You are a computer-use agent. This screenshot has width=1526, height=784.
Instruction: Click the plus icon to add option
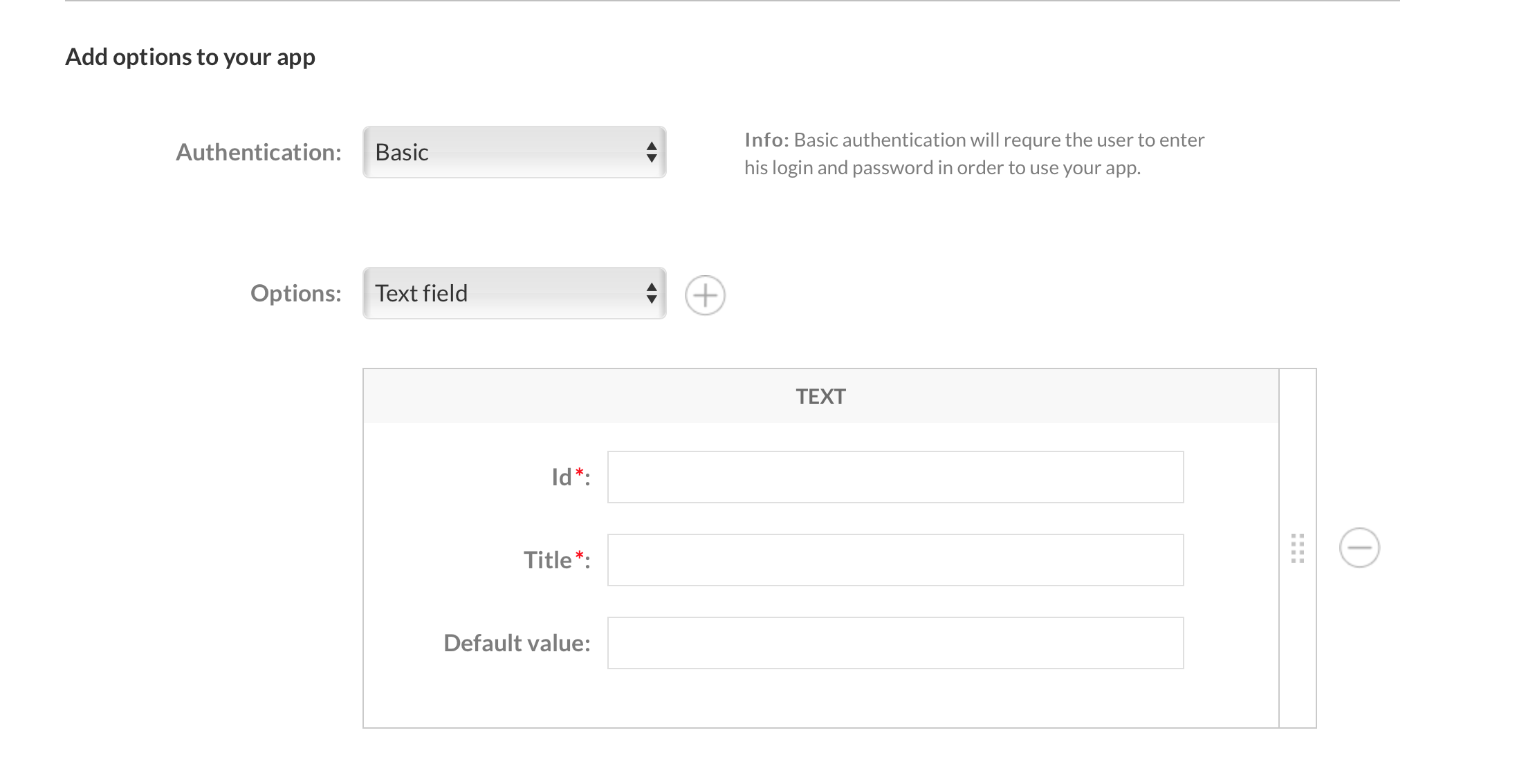pos(705,295)
